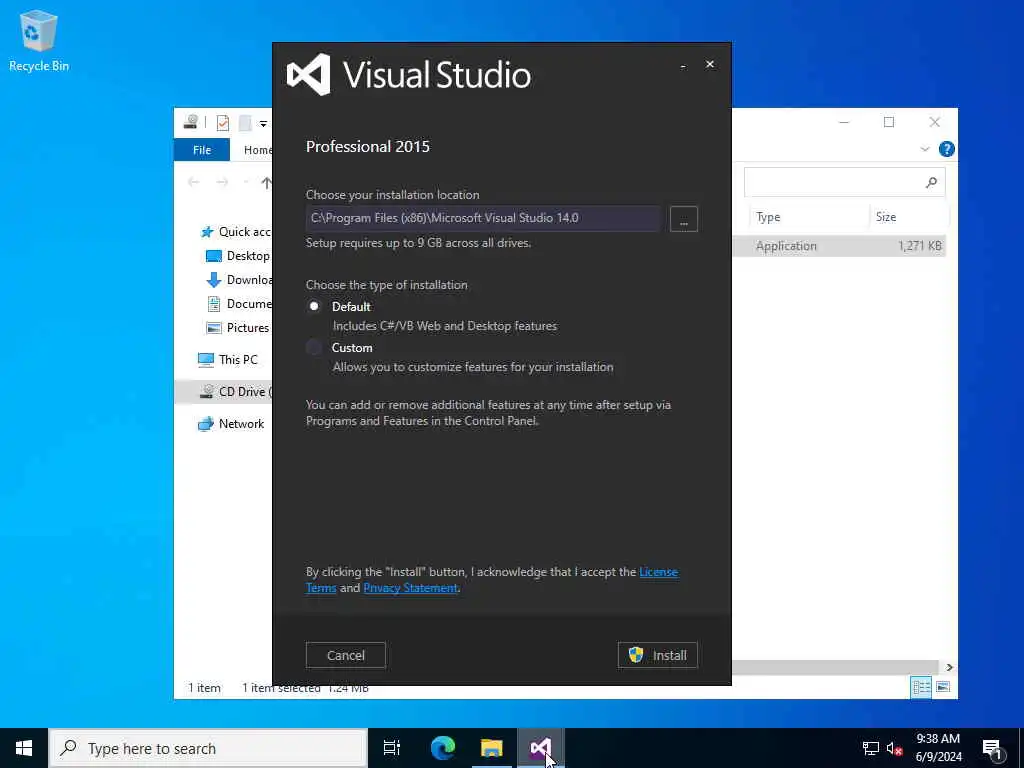This screenshot has height=768, width=1024.
Task: Click the horizontal scrollbar right arrow in Explorer
Action: pyautogui.click(x=950, y=667)
